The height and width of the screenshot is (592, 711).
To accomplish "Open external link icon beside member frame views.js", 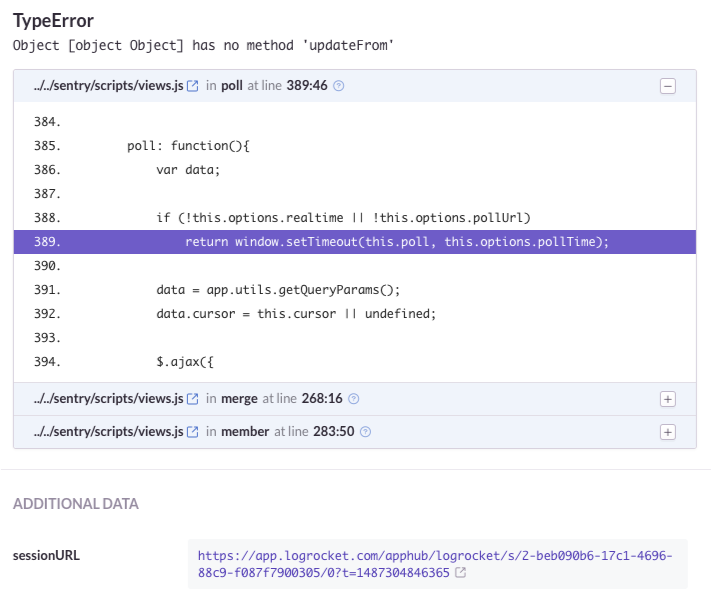I will coord(193,432).
